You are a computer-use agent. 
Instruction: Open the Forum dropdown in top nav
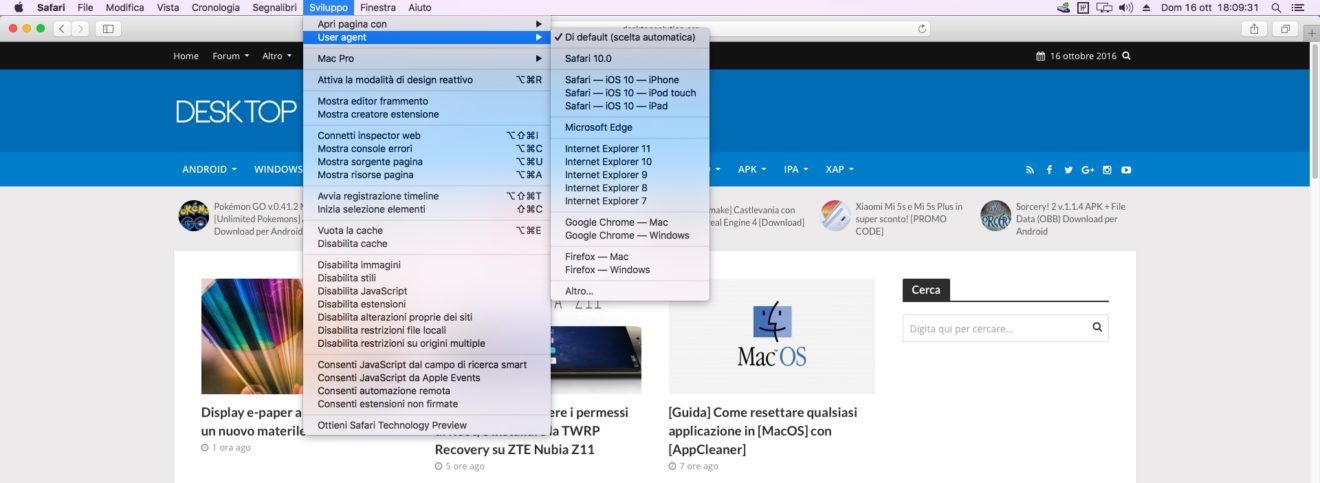(x=231, y=56)
